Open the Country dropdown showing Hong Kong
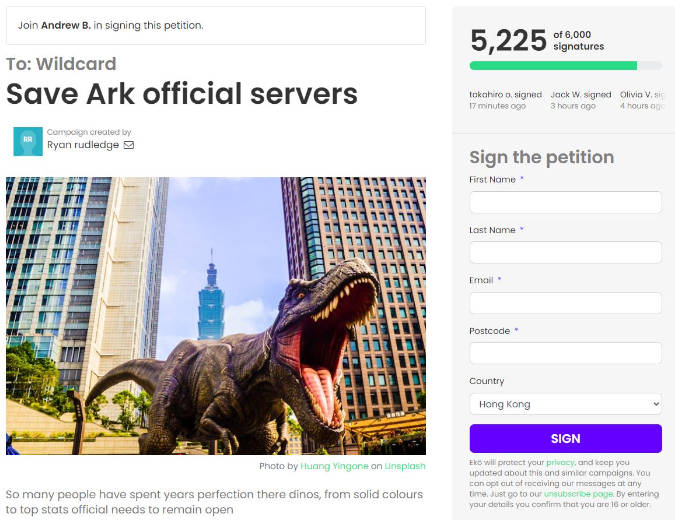The height and width of the screenshot is (520, 675). (565, 404)
